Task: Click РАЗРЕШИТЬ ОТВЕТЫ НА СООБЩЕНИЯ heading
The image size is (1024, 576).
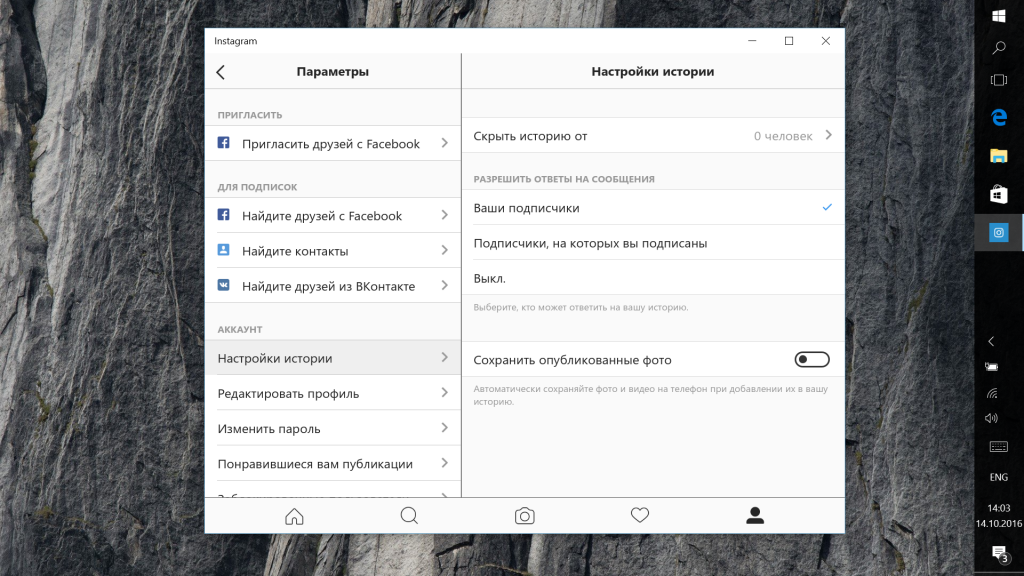Action: pos(564,179)
